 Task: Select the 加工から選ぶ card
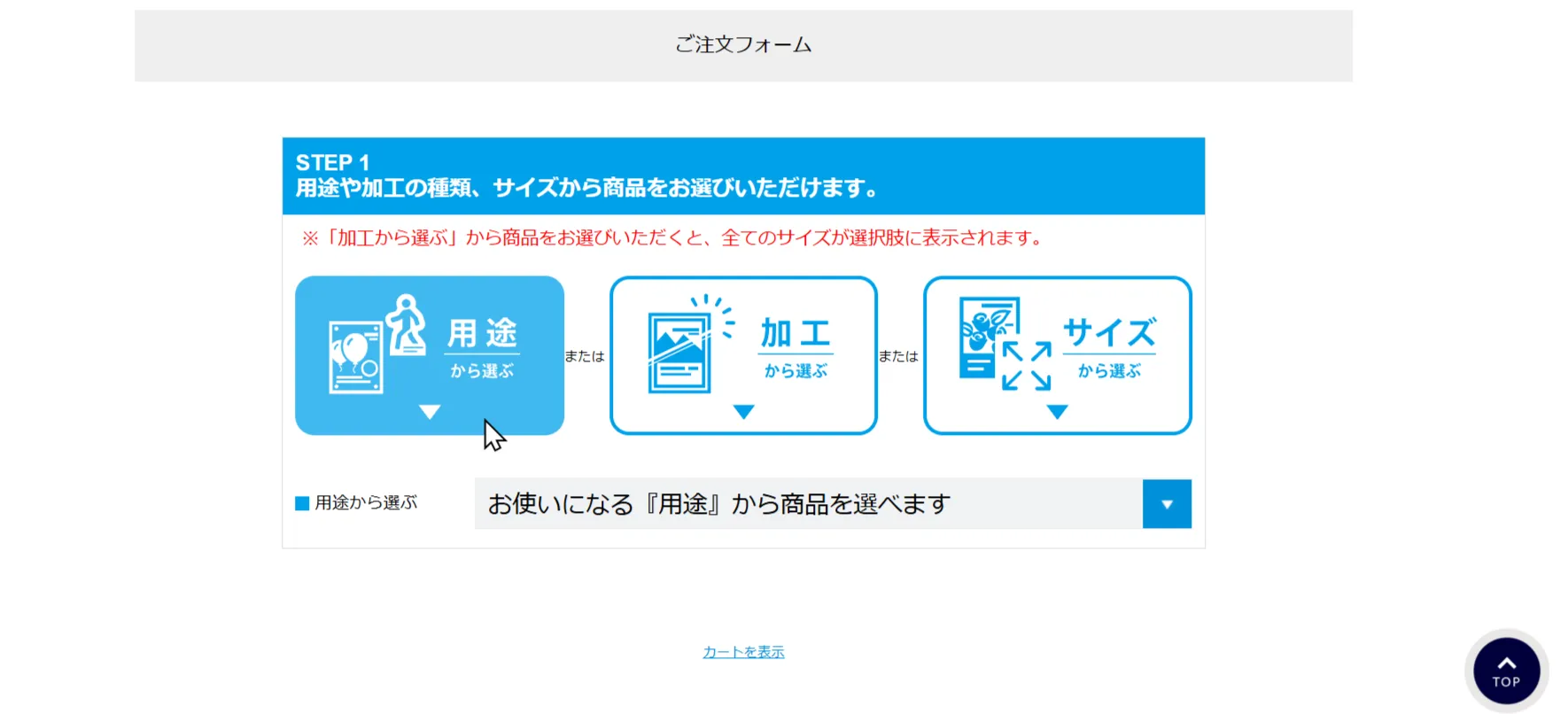743,355
